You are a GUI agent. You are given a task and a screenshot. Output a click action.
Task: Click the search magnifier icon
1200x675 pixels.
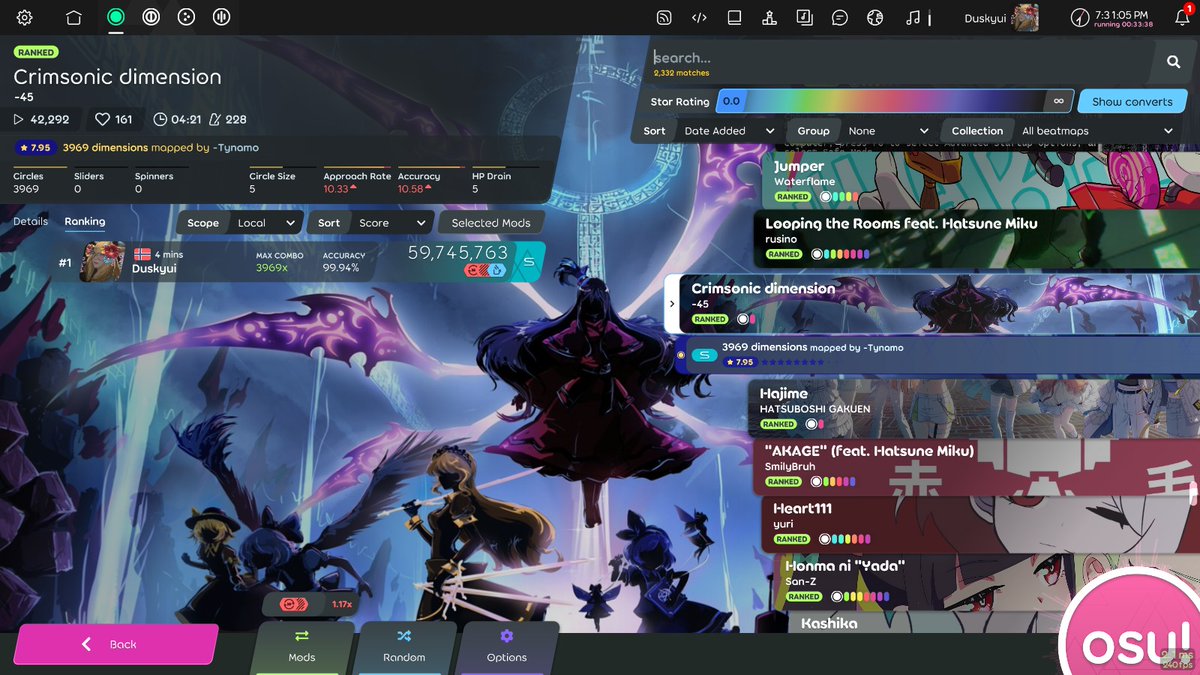[1173, 62]
